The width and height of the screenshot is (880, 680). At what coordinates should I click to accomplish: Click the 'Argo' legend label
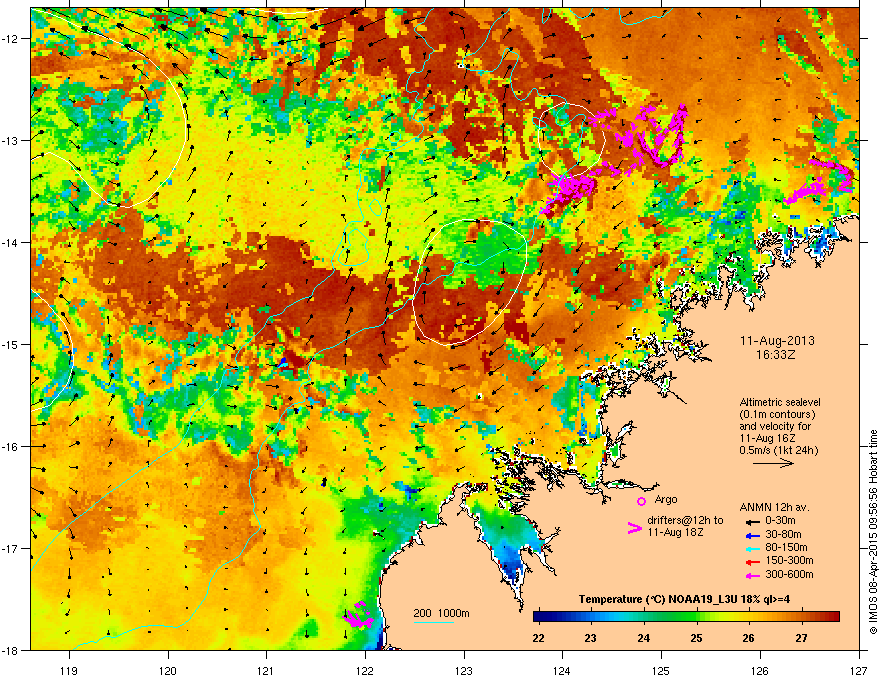pos(666,499)
